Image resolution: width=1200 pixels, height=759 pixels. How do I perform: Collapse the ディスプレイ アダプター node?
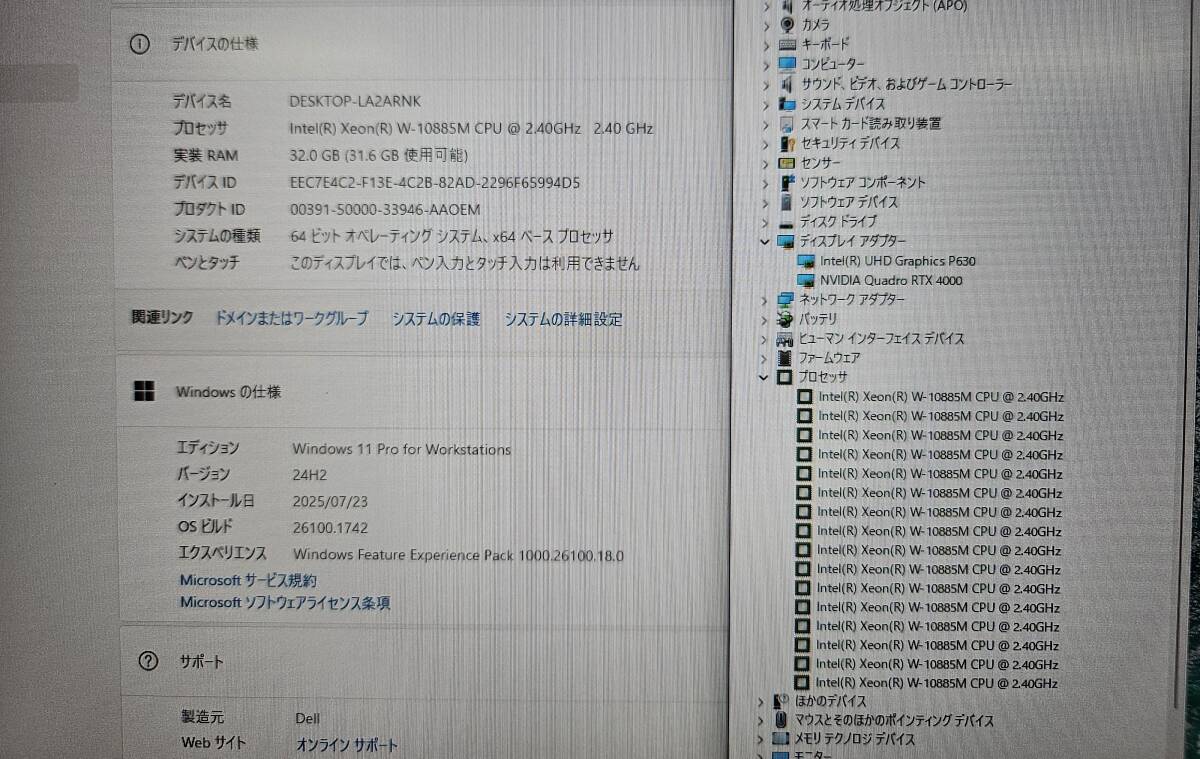click(x=766, y=241)
